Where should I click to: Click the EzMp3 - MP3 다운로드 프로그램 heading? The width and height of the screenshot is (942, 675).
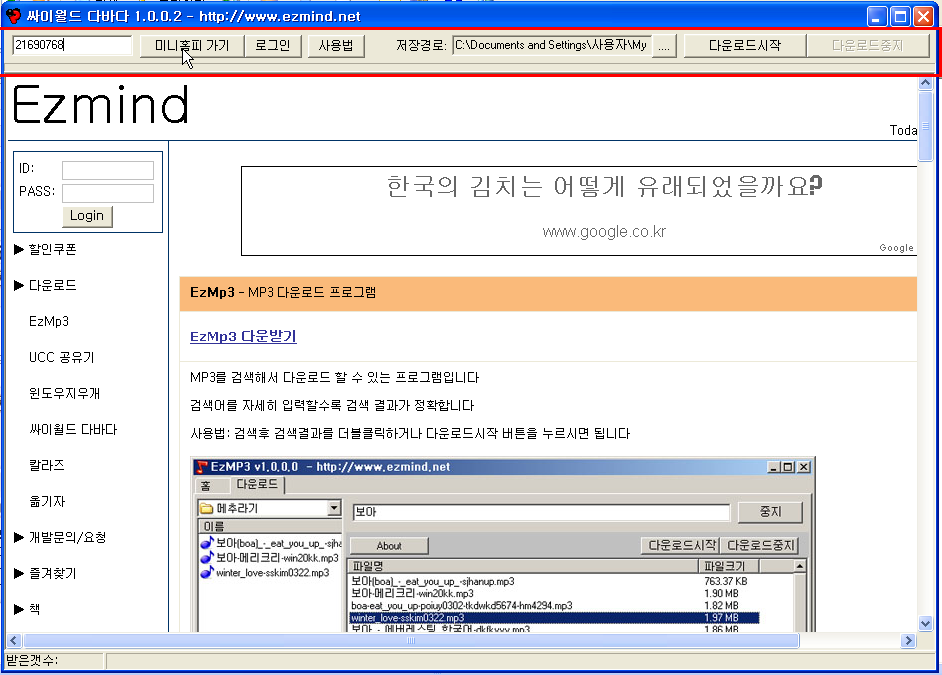[283, 292]
